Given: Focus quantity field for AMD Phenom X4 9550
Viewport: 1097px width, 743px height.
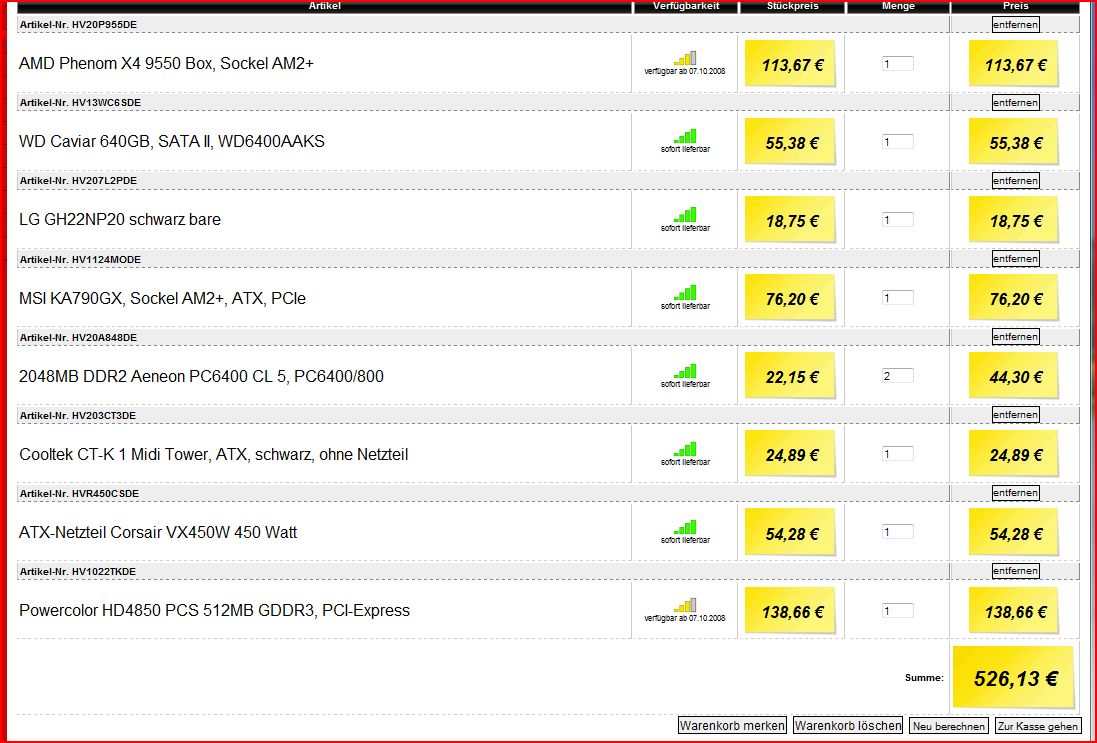Looking at the screenshot, I should tap(898, 64).
